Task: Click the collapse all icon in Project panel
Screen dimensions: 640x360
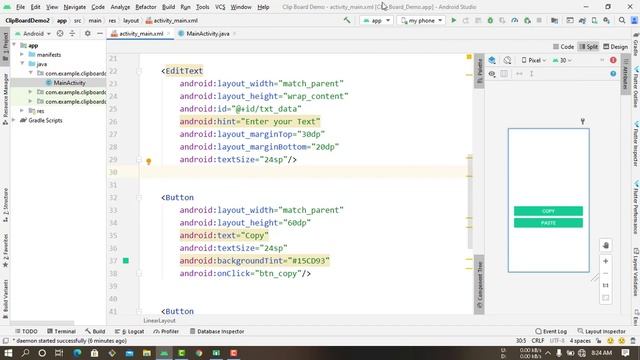Action: pos(72,33)
